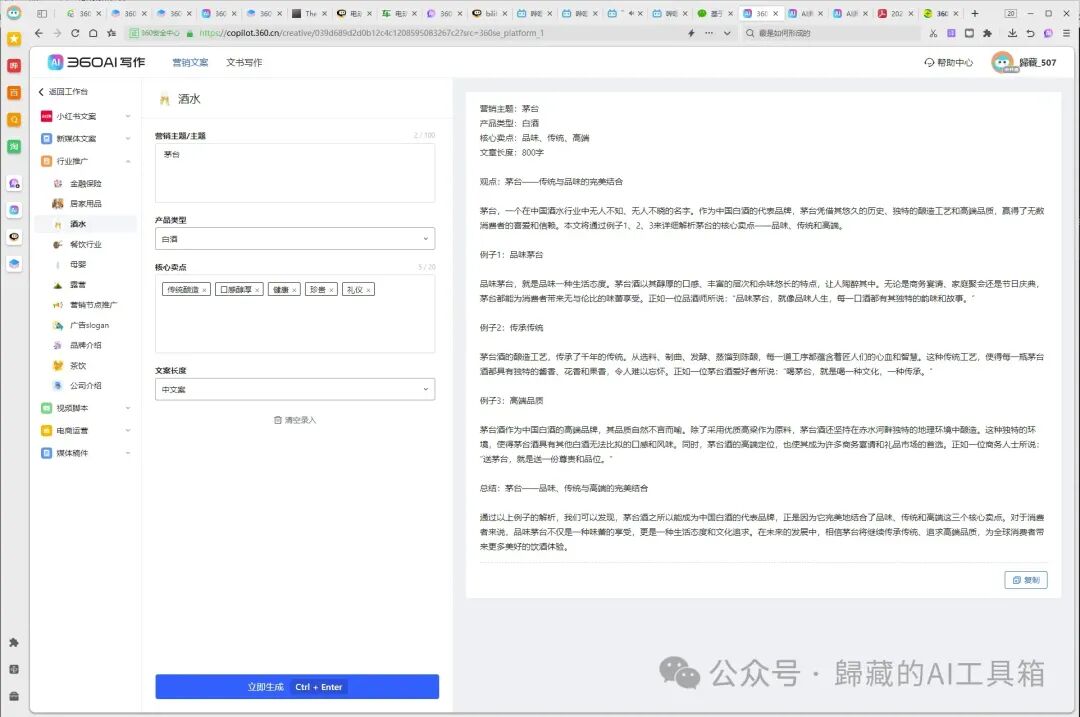
Task: Expand the 媒体稿件 section
Action: (x=85, y=453)
